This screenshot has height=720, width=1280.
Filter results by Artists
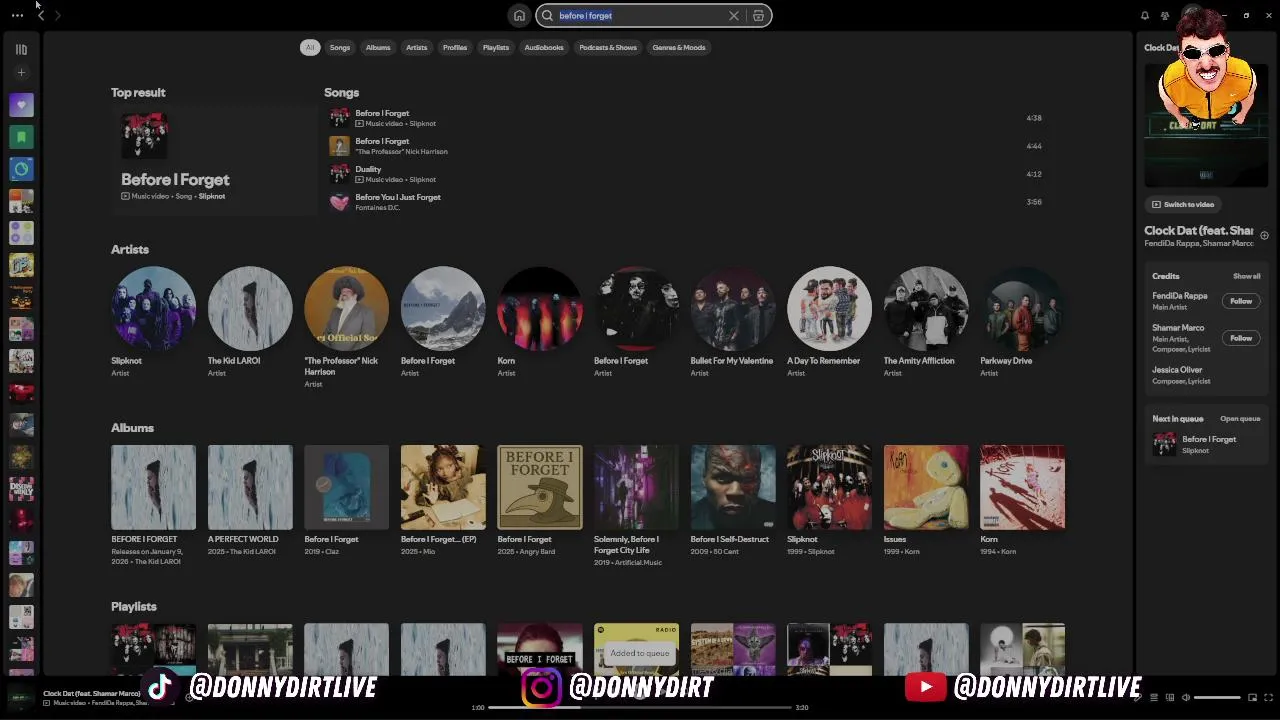pyautogui.click(x=416, y=47)
